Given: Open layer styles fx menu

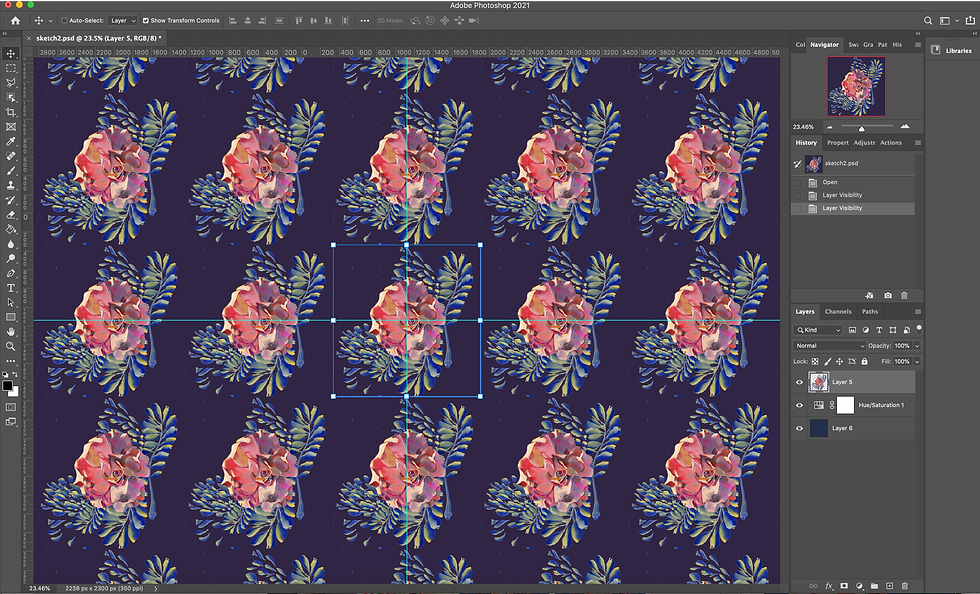Looking at the screenshot, I should 829,586.
